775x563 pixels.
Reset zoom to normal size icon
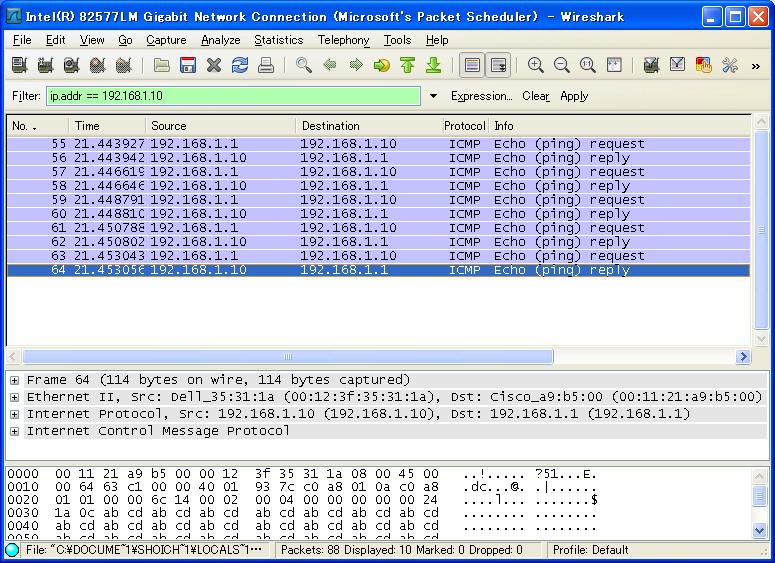pyautogui.click(x=588, y=65)
